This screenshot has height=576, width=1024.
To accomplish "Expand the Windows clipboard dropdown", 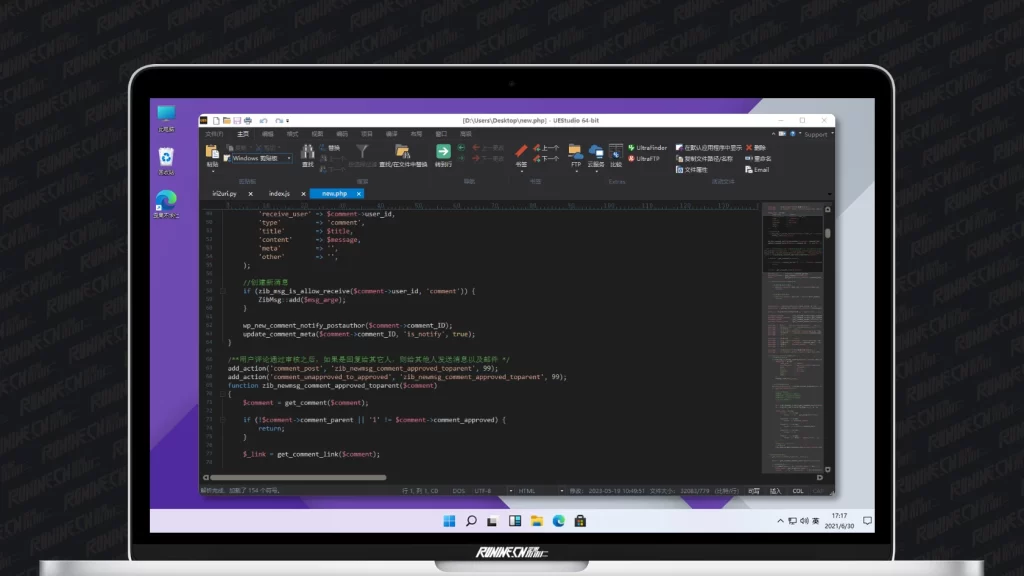I will click(x=290, y=158).
